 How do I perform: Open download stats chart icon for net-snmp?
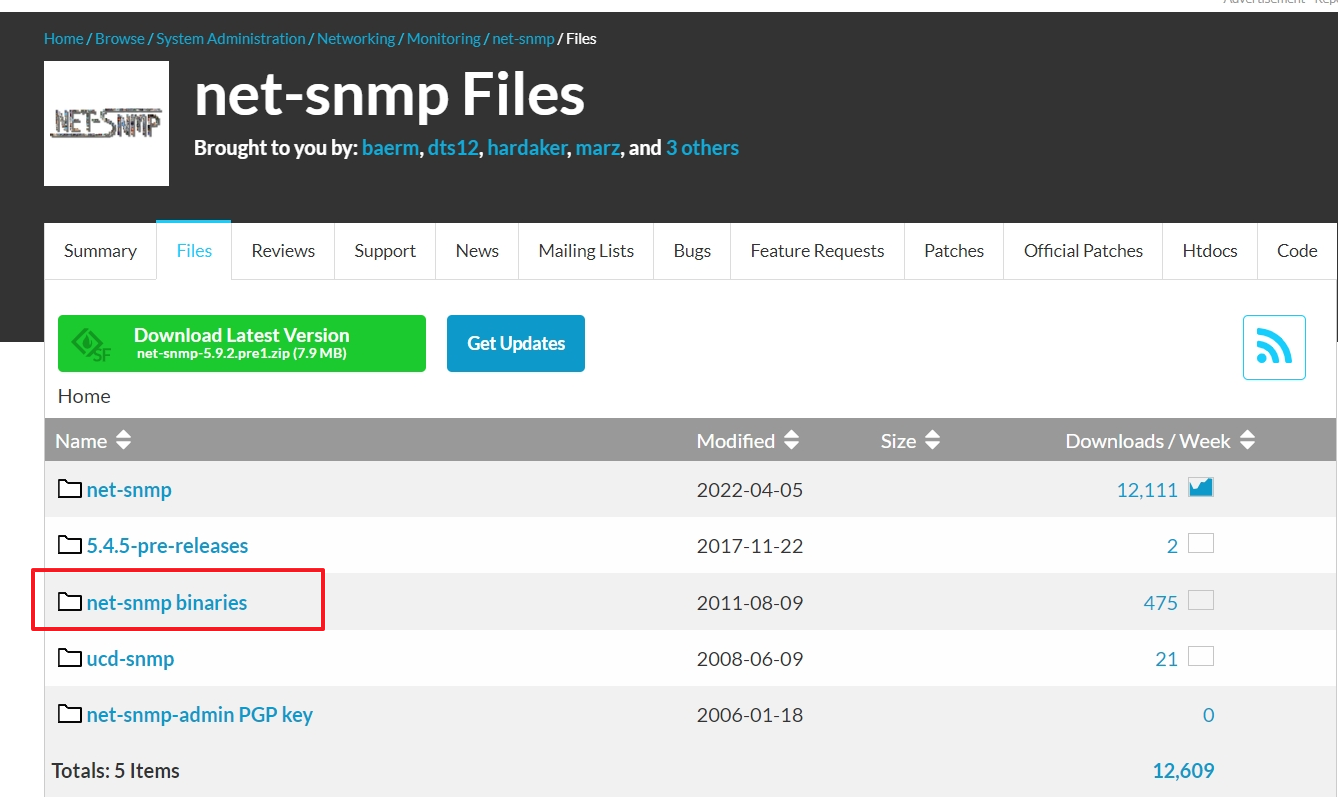point(1201,487)
